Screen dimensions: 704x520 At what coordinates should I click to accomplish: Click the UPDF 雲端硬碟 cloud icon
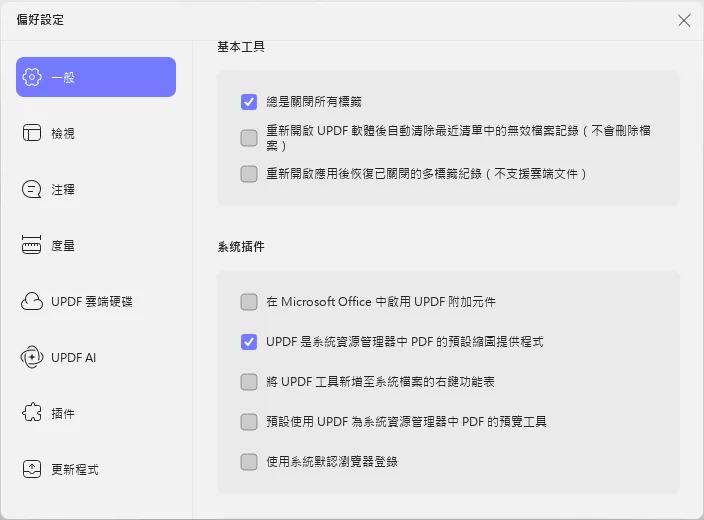click(x=32, y=301)
